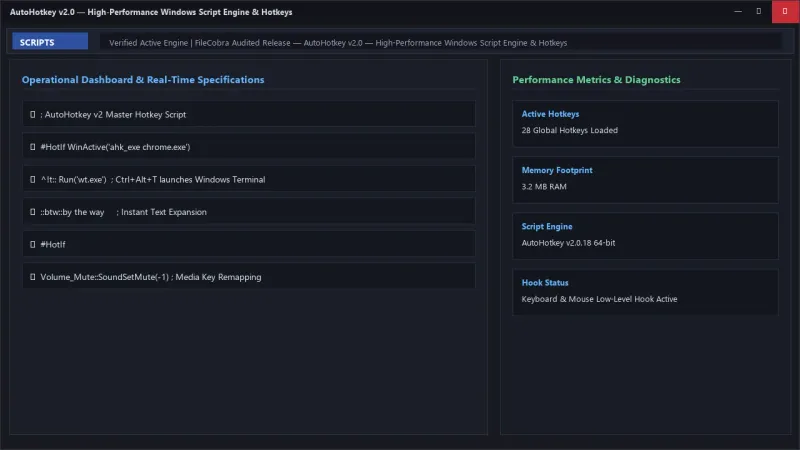Minimize the AutoHotkey window
This screenshot has height=450, width=800.
(738, 11)
